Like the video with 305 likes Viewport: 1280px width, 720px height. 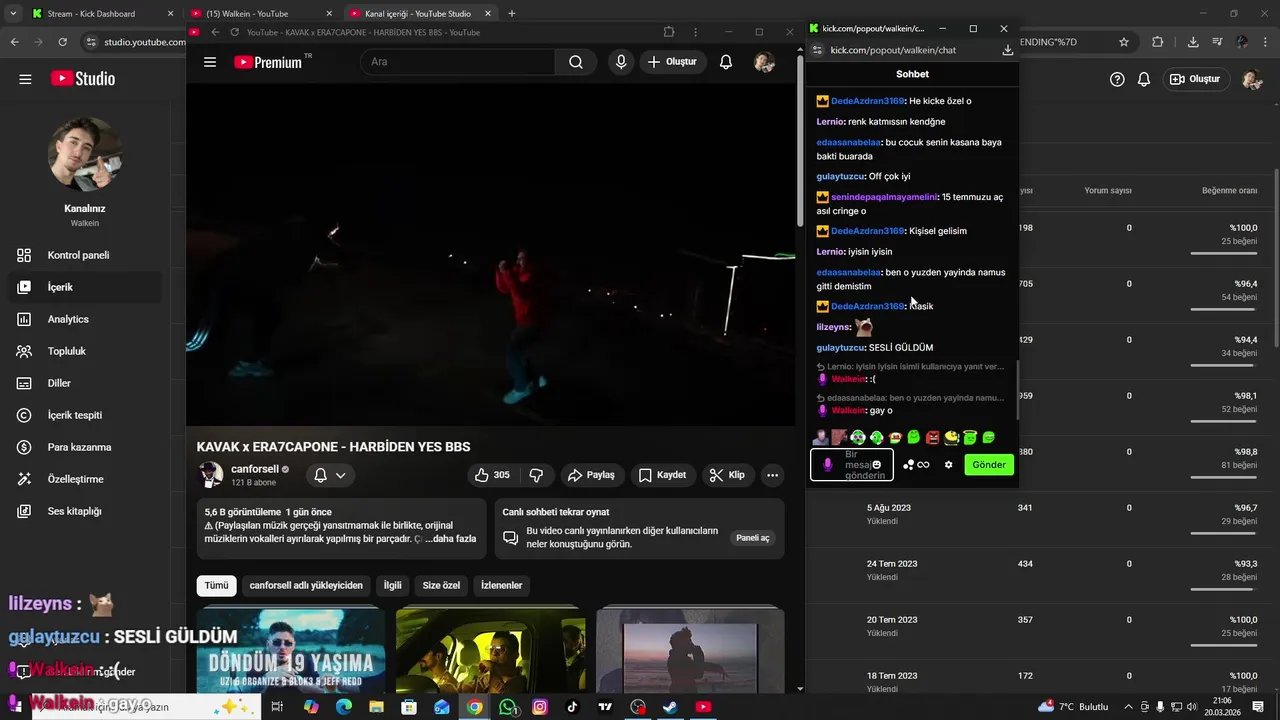[x=492, y=475]
